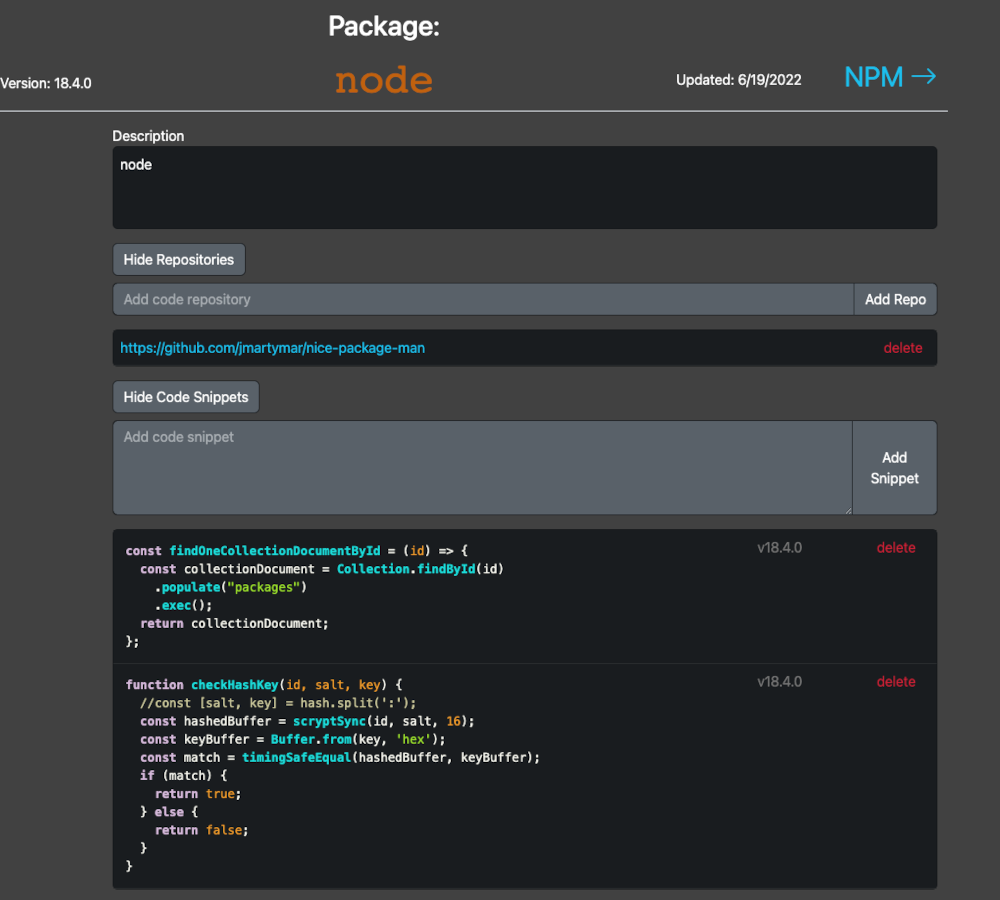Click v18.4.0 label of checkHashKey snippet

(x=779, y=681)
